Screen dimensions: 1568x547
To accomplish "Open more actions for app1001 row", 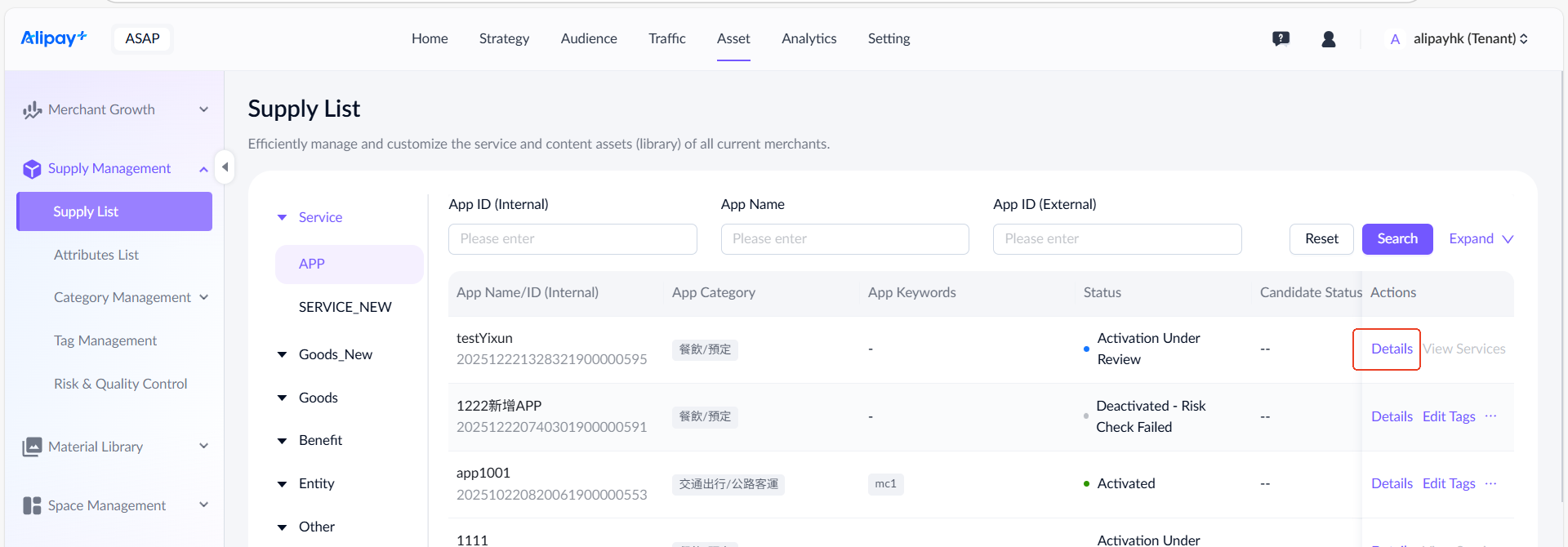I will [1491, 483].
